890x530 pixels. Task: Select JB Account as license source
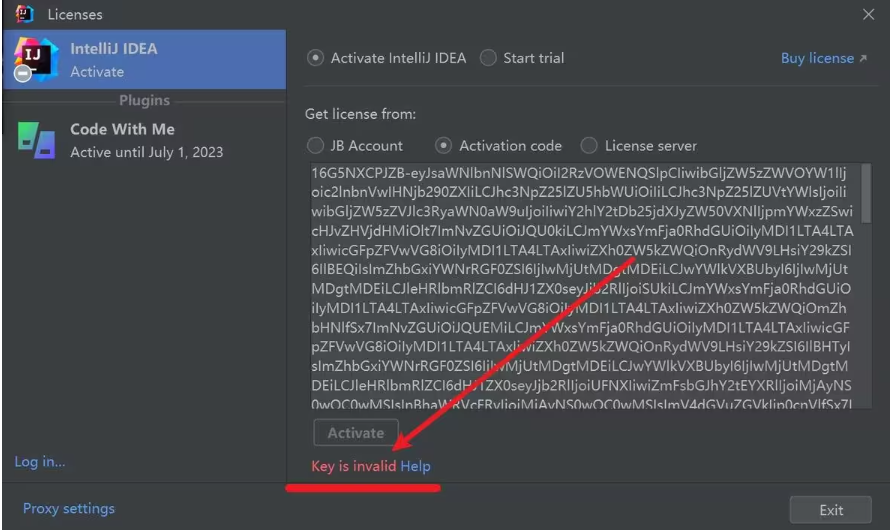pos(316,146)
